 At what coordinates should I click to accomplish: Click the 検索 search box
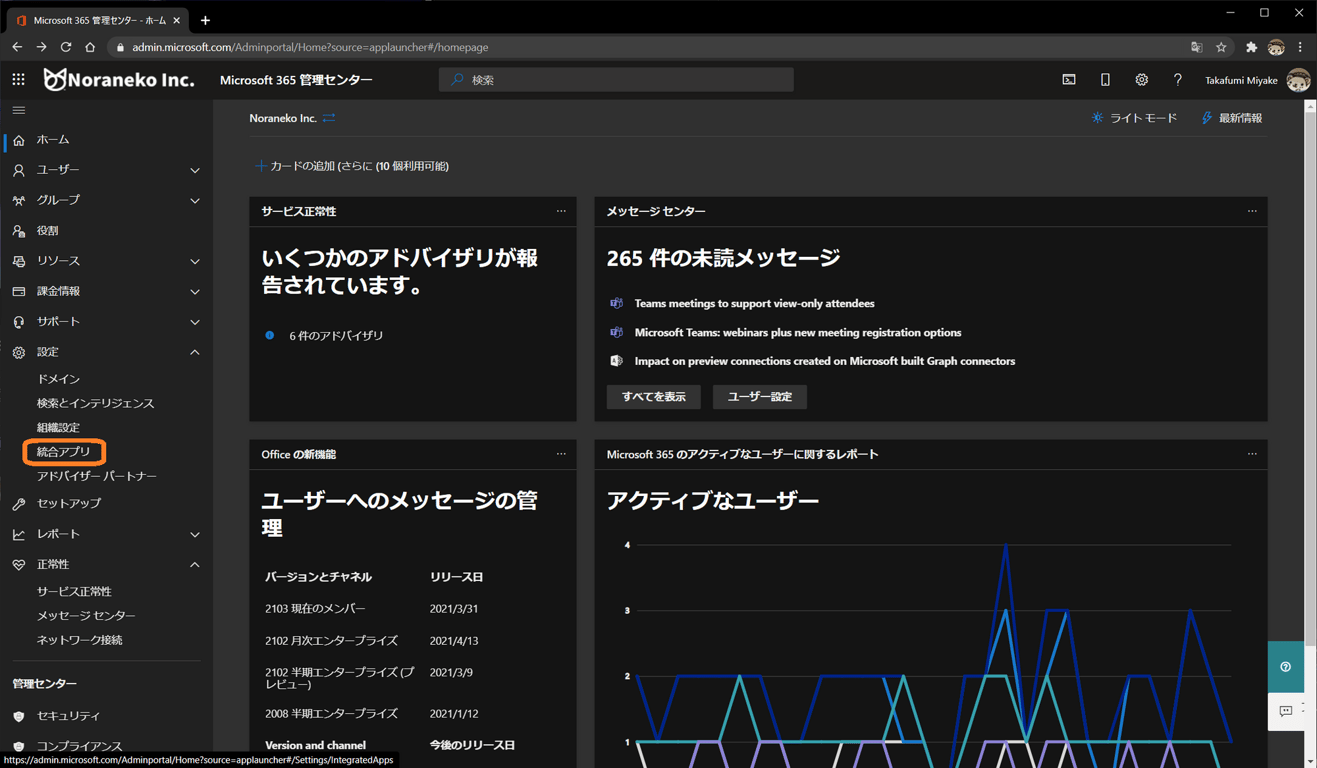(616, 80)
